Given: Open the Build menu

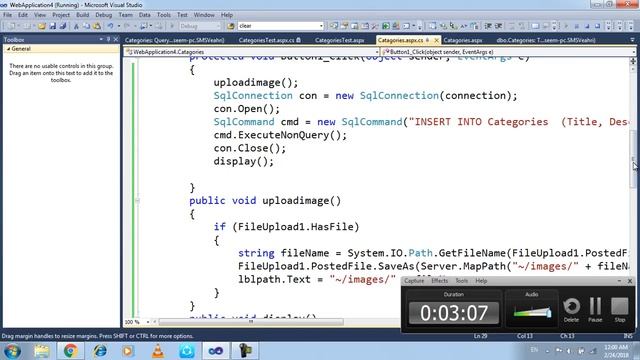Looking at the screenshot, I should pyautogui.click(x=82, y=15).
